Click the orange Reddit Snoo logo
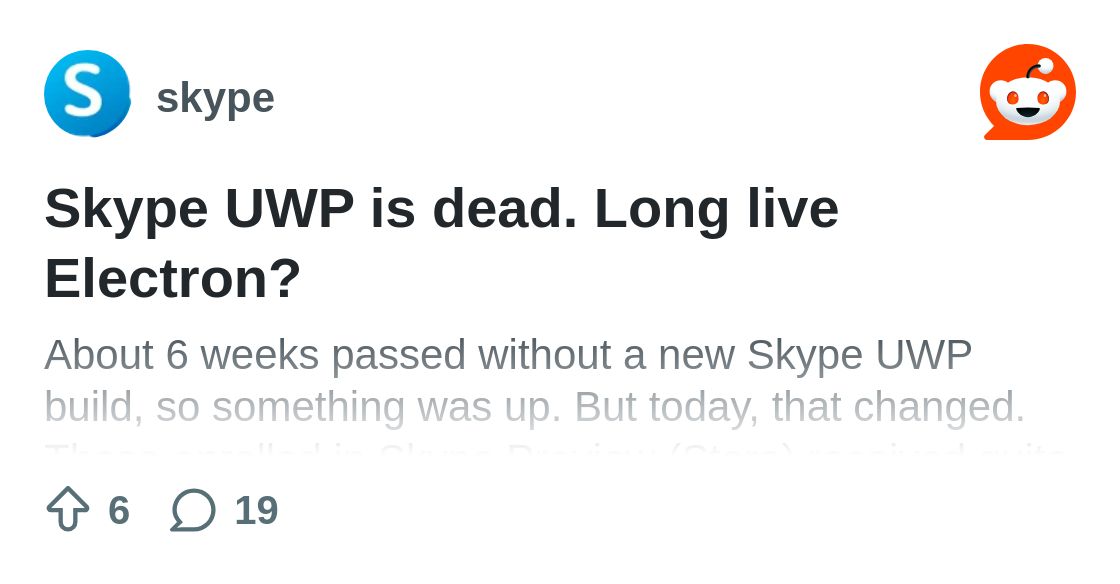The height and width of the screenshot is (584, 1120). 1028,92
